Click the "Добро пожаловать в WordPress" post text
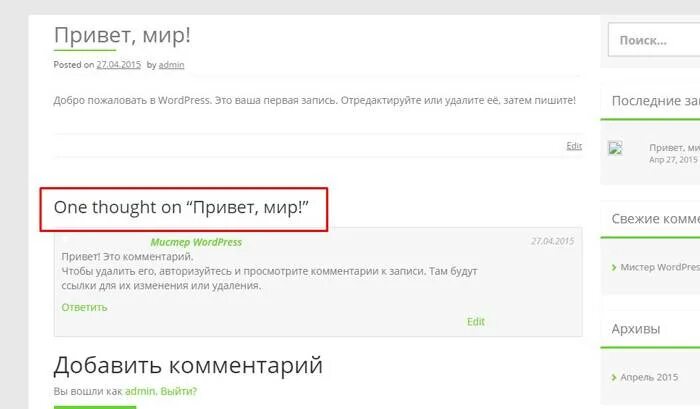Screen dimensions: 700x409 [x=314, y=100]
